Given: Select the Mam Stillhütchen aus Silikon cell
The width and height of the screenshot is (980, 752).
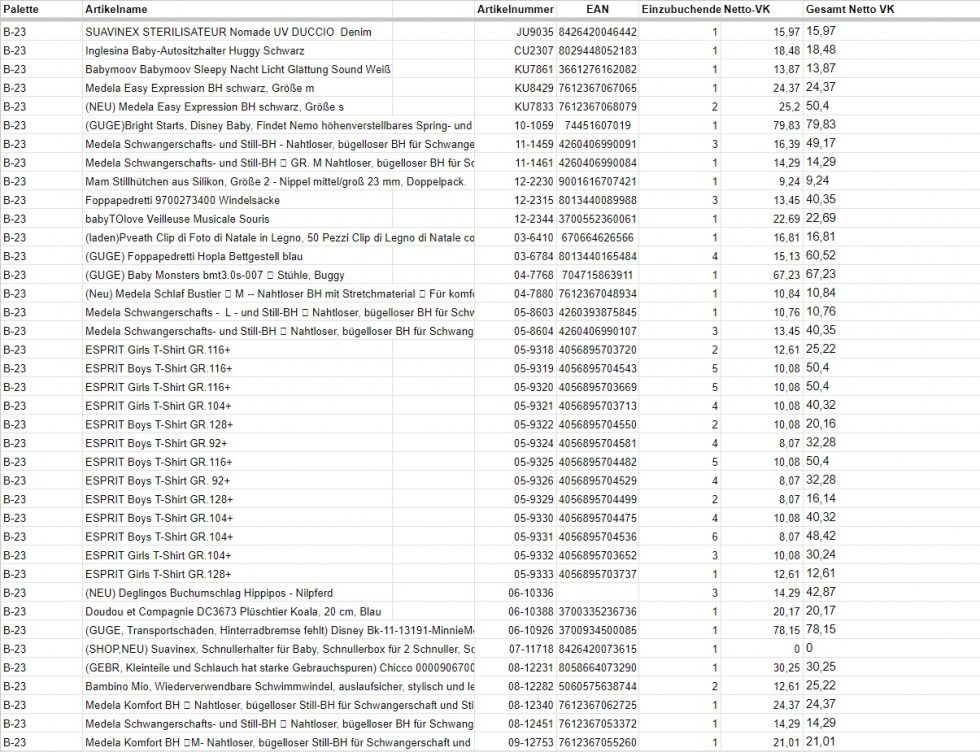Looking at the screenshot, I should [x=276, y=182].
